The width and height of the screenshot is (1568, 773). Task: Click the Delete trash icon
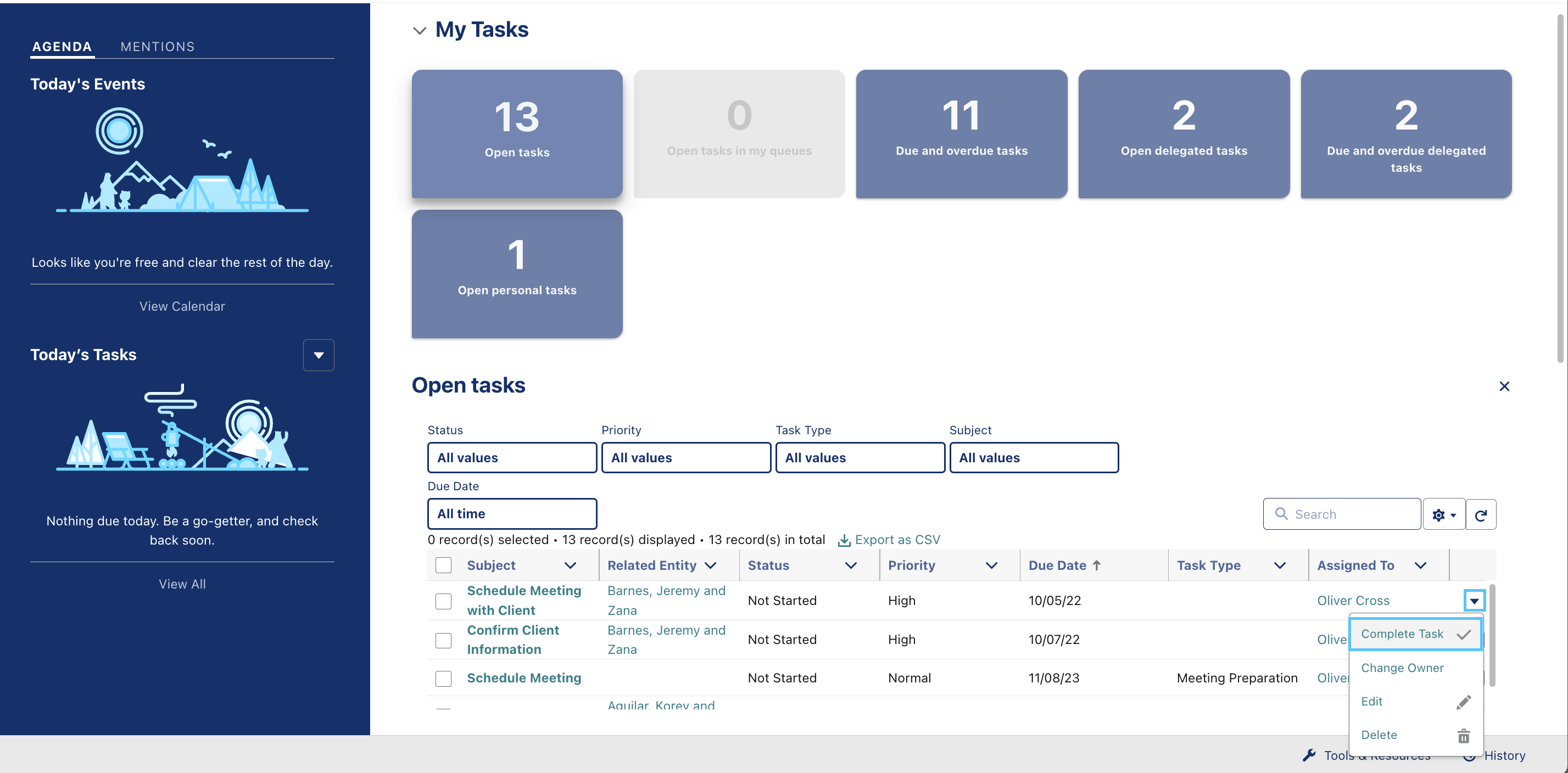[x=1463, y=735]
